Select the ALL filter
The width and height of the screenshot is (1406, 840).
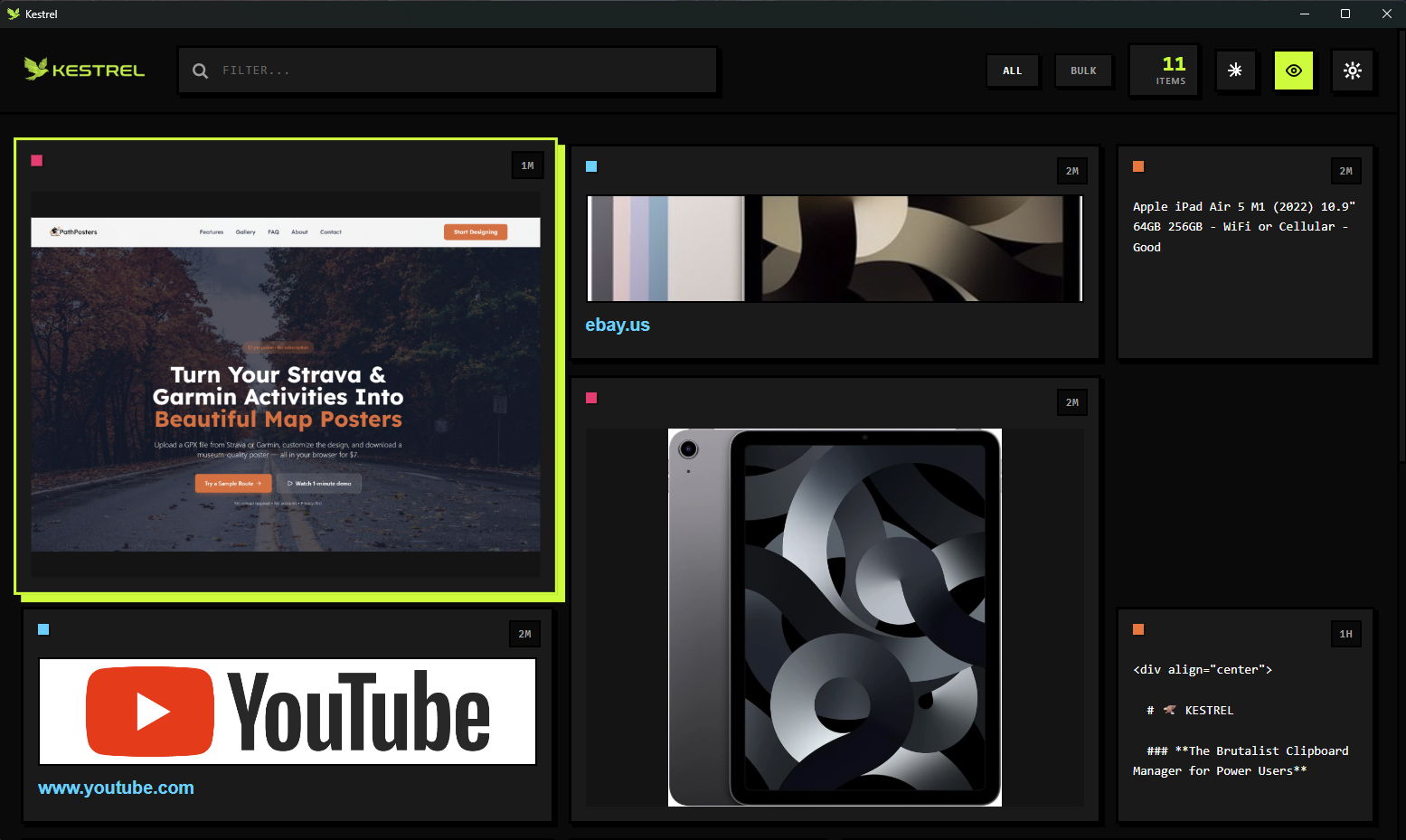pos(1013,71)
